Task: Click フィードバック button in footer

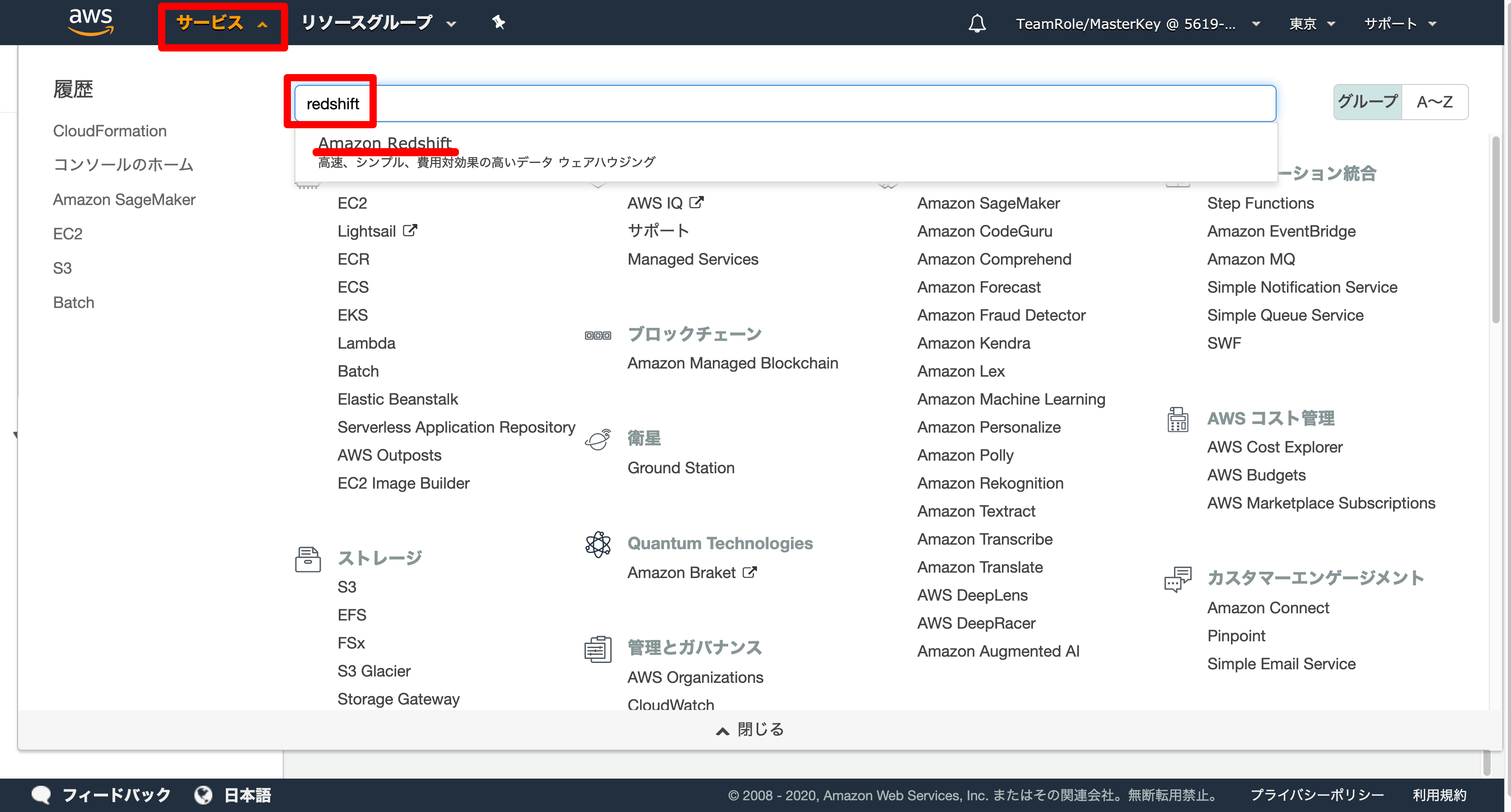Action: coord(116,795)
